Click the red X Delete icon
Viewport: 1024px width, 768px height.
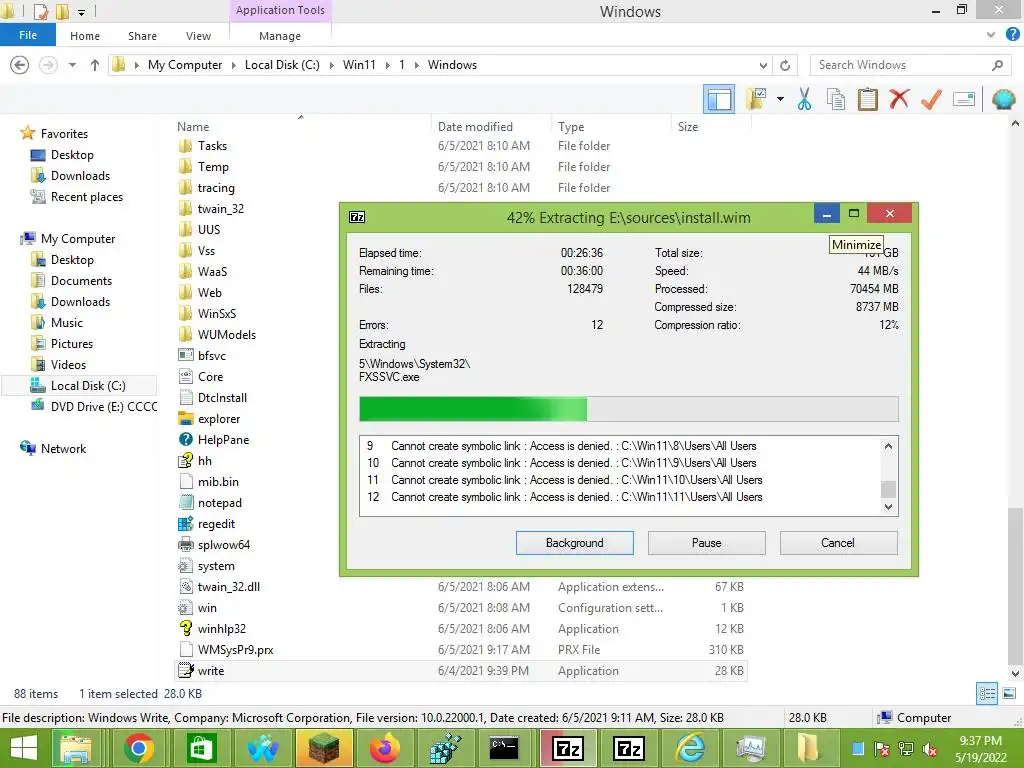coord(899,99)
